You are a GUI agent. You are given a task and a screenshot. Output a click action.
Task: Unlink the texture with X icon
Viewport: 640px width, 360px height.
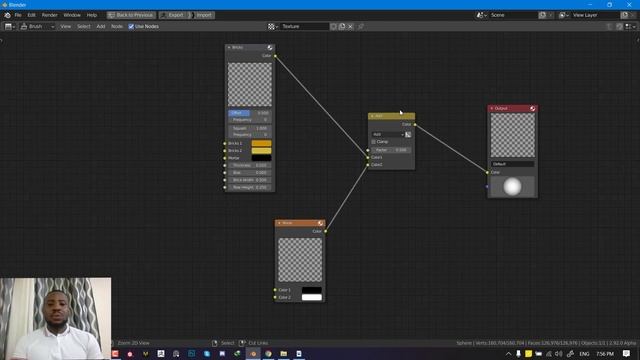pyautogui.click(x=350, y=27)
